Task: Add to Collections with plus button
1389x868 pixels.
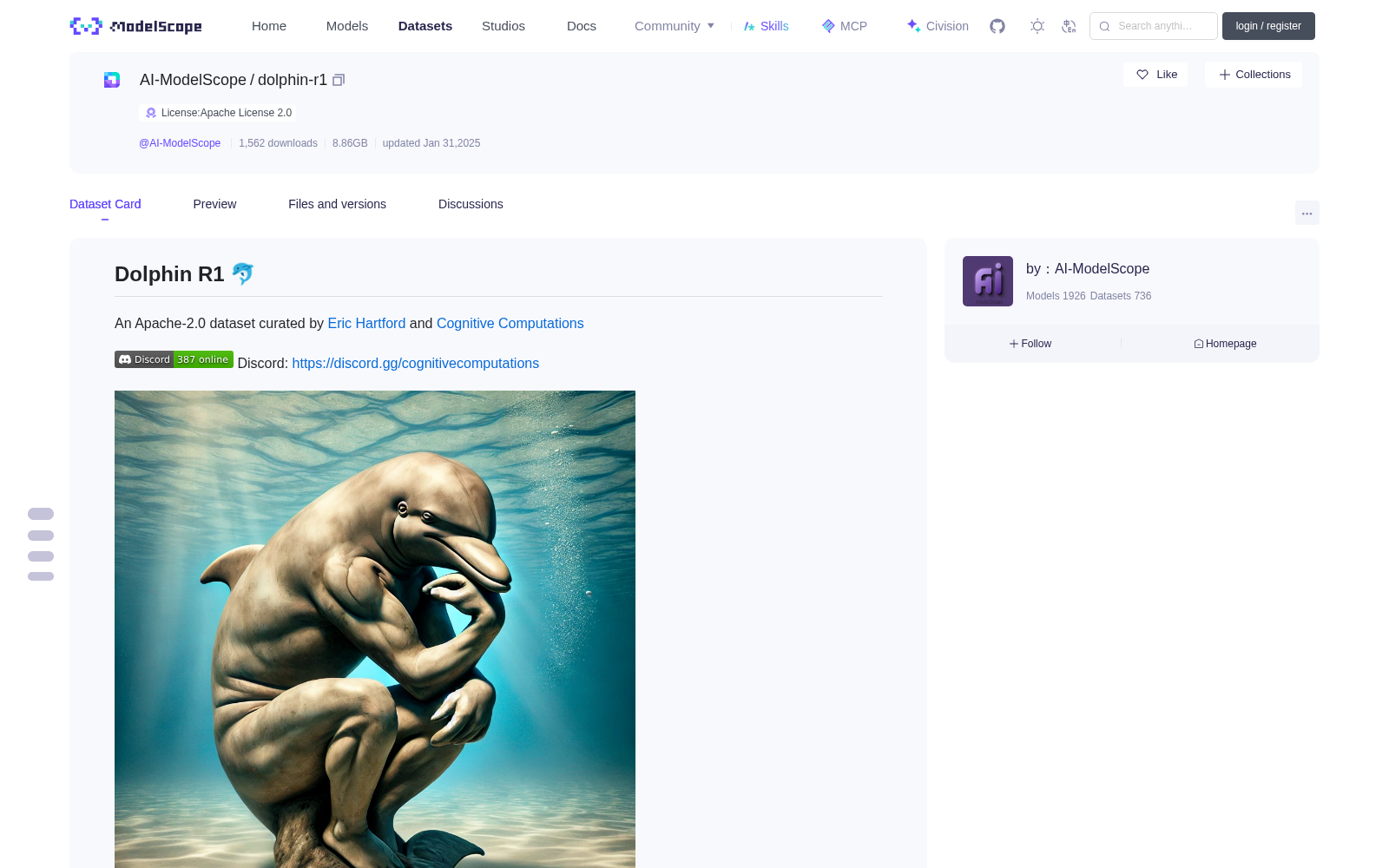Action: tap(1254, 75)
